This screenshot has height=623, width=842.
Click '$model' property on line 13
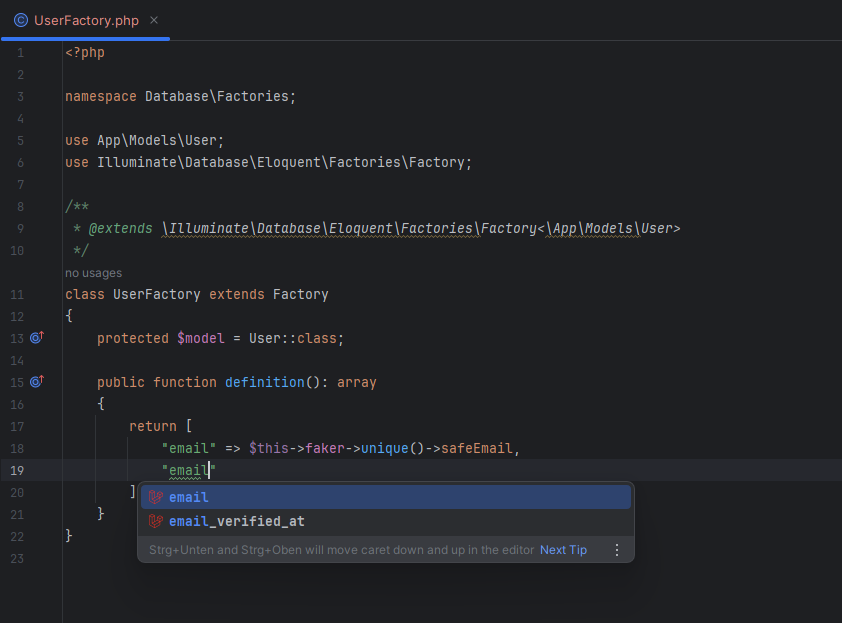pyautogui.click(x=201, y=338)
